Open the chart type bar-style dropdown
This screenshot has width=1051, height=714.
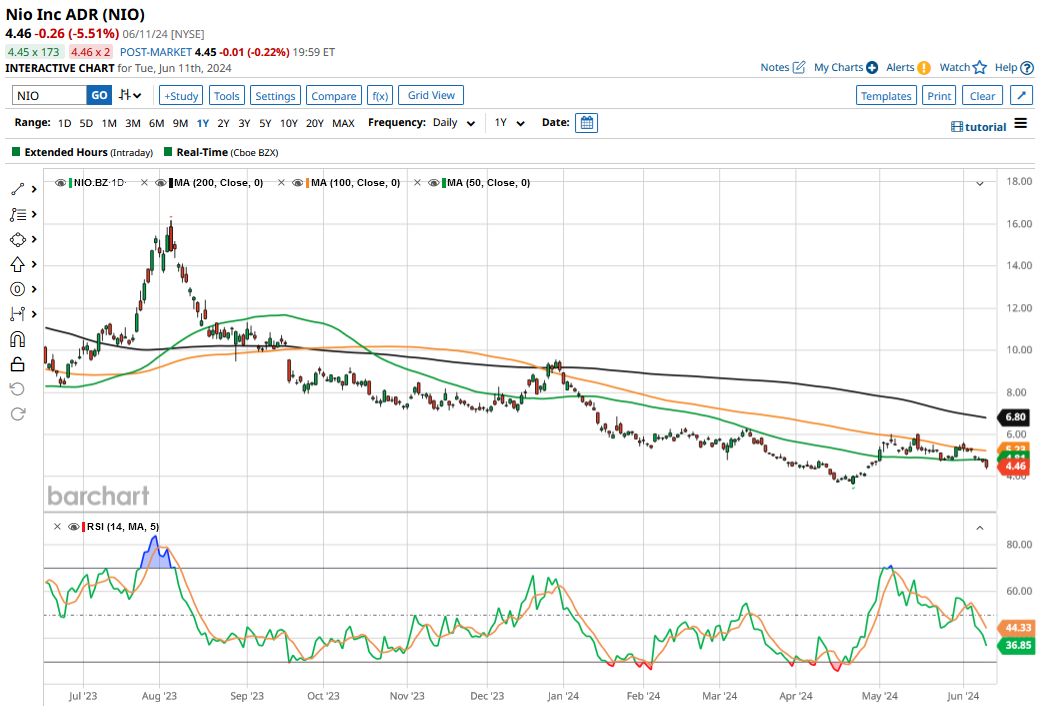[130, 96]
